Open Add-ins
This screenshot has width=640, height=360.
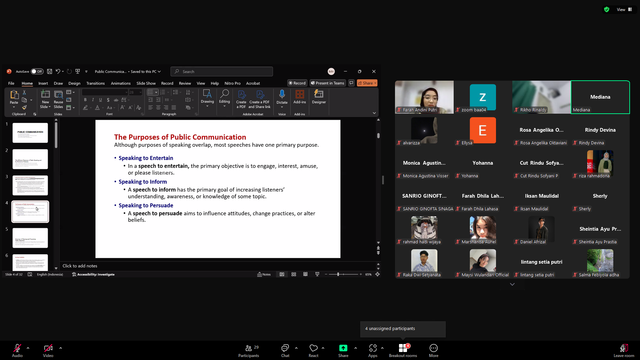pyautogui.click(x=300, y=97)
